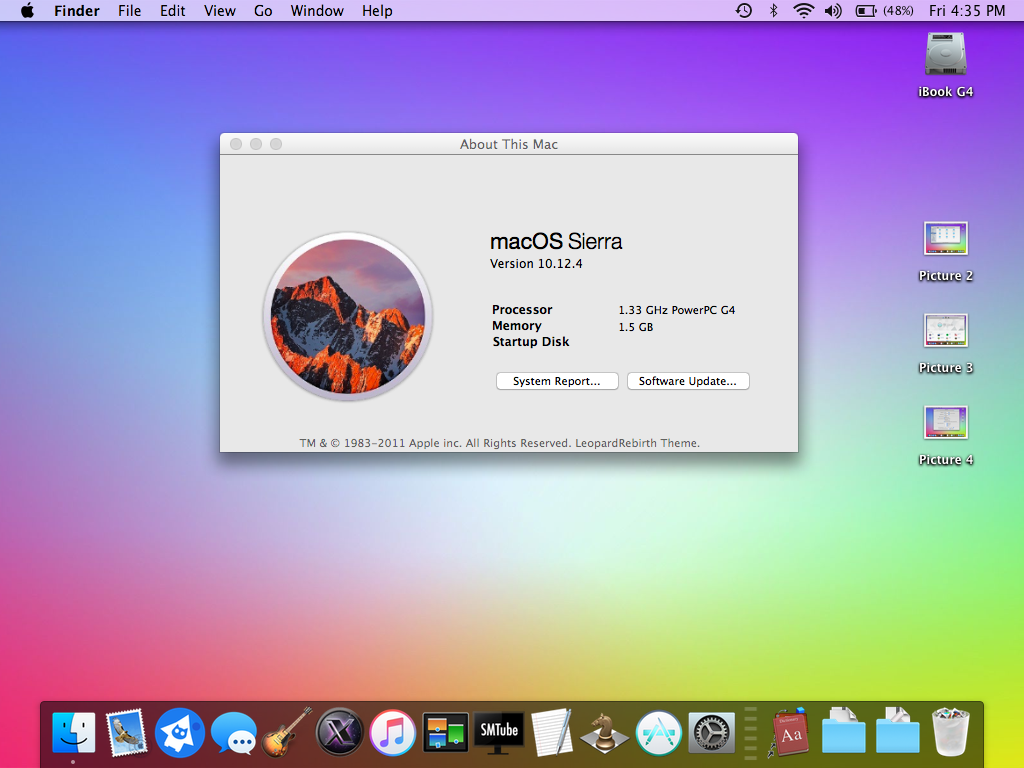Image resolution: width=1024 pixels, height=768 pixels.
Task: Open the first blue folder stack
Action: point(844,731)
